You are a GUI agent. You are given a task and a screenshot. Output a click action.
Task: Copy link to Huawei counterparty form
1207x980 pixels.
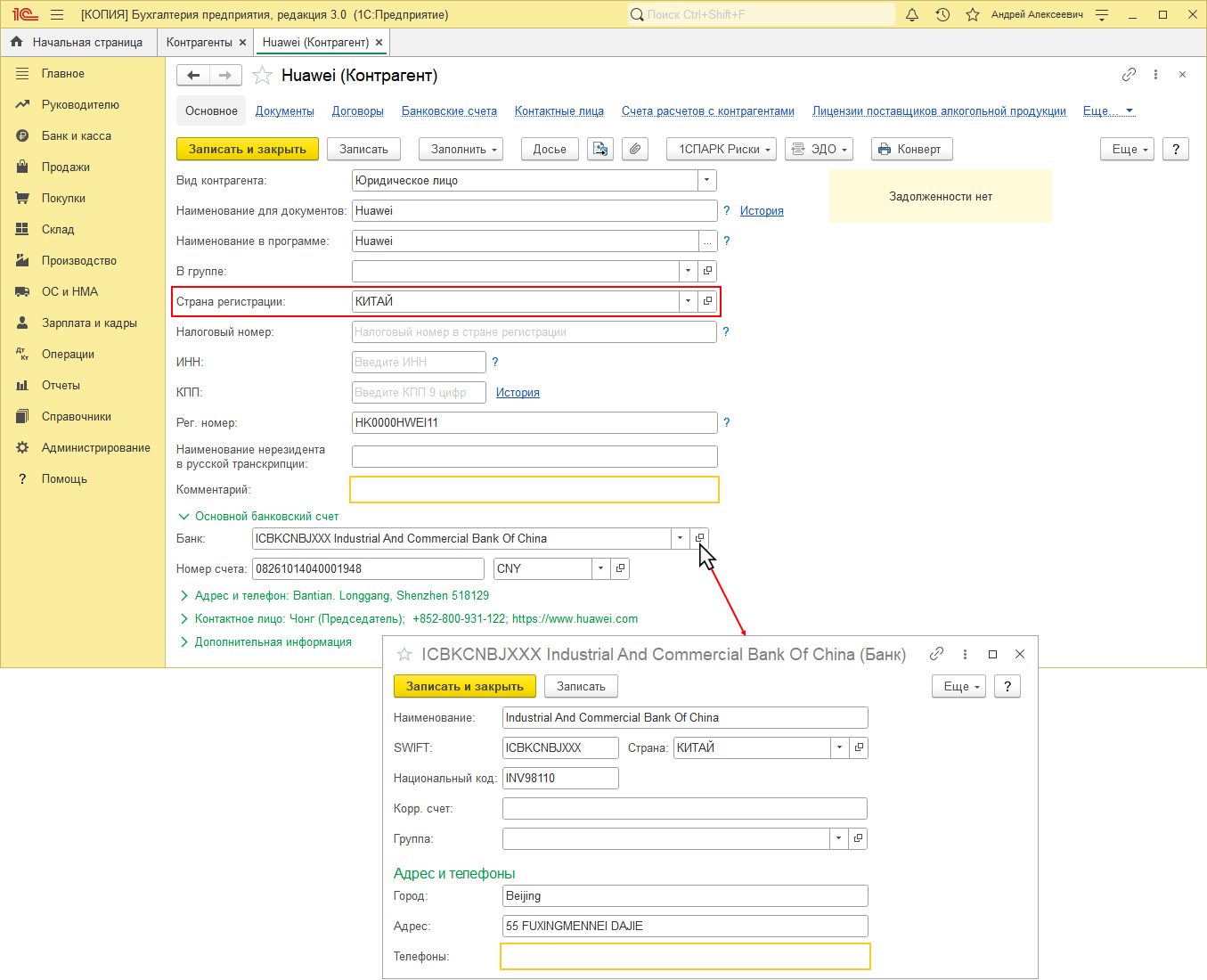pos(1129,75)
